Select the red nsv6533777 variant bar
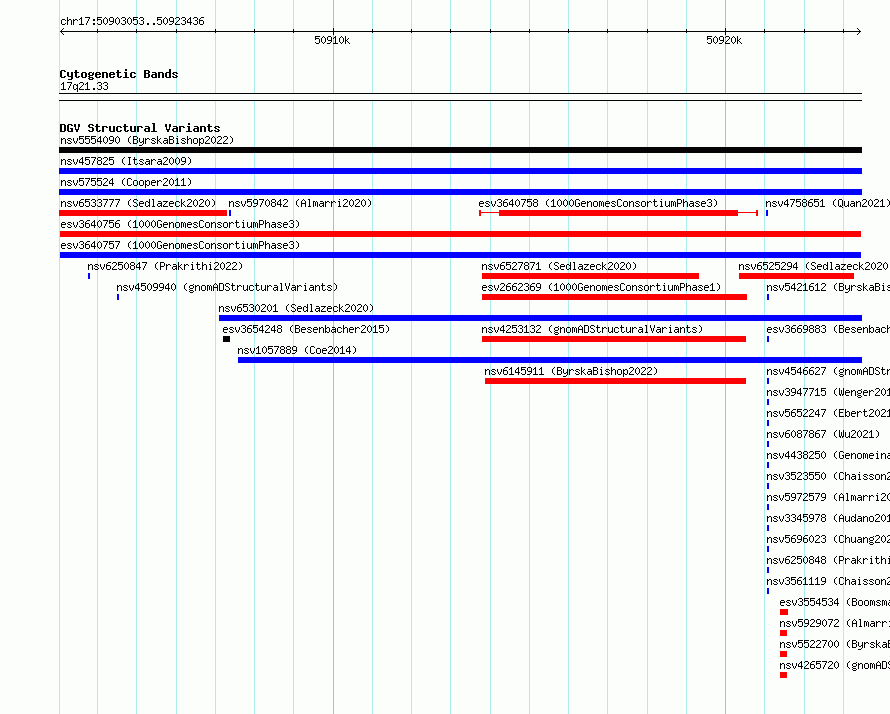890x714 pixels. 143,213
